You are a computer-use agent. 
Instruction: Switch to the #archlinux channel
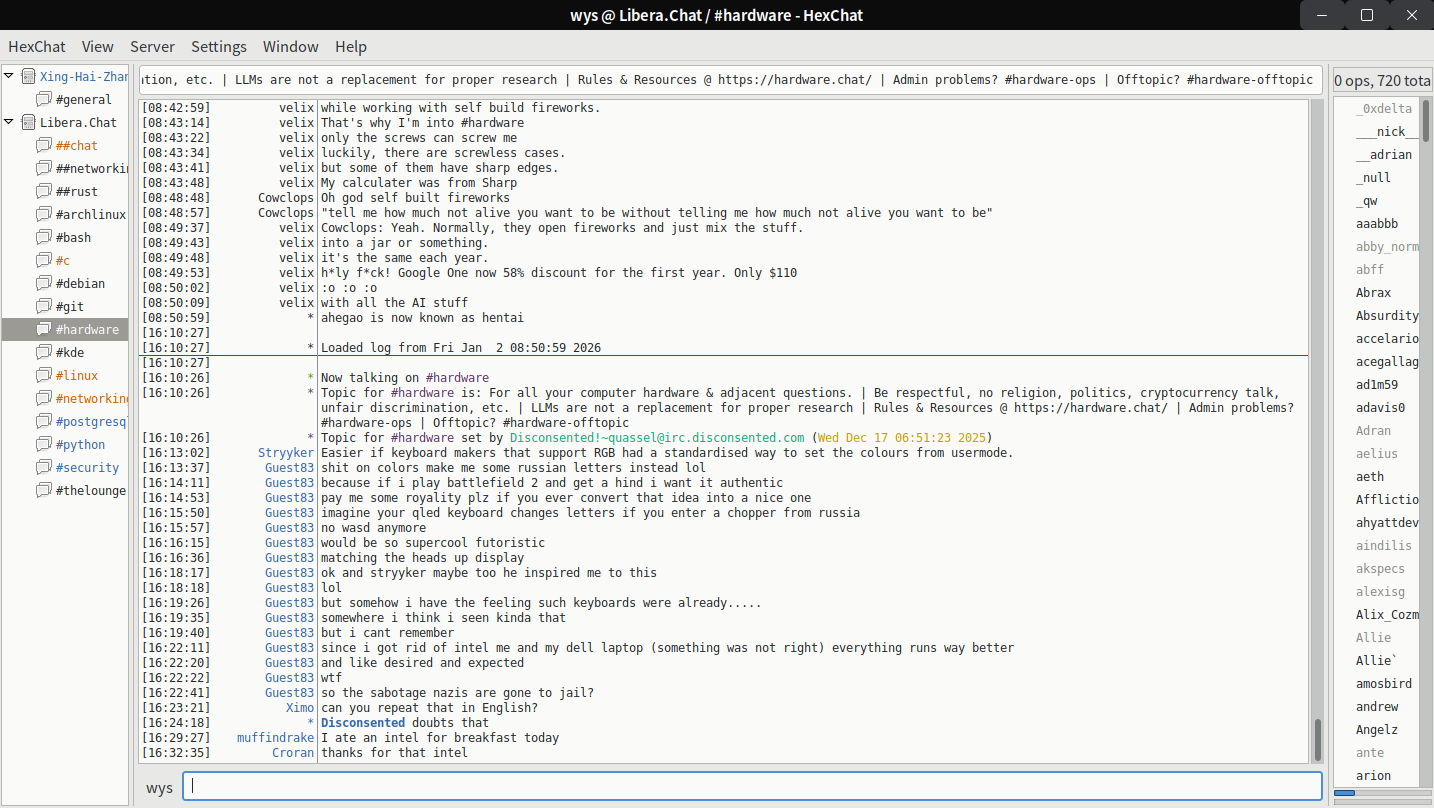point(90,214)
